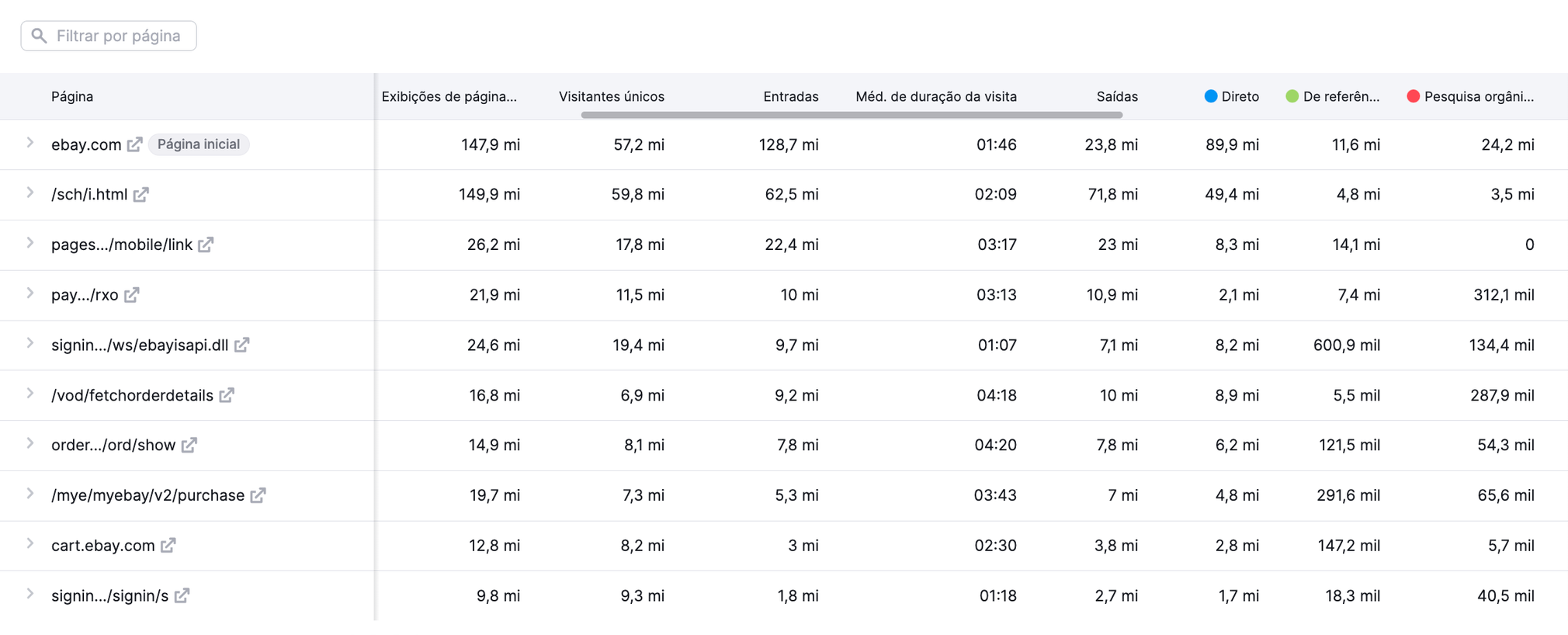Viewport: 1568px width, 635px height.
Task: Click the green De referên... color dot
Action: (x=1292, y=95)
